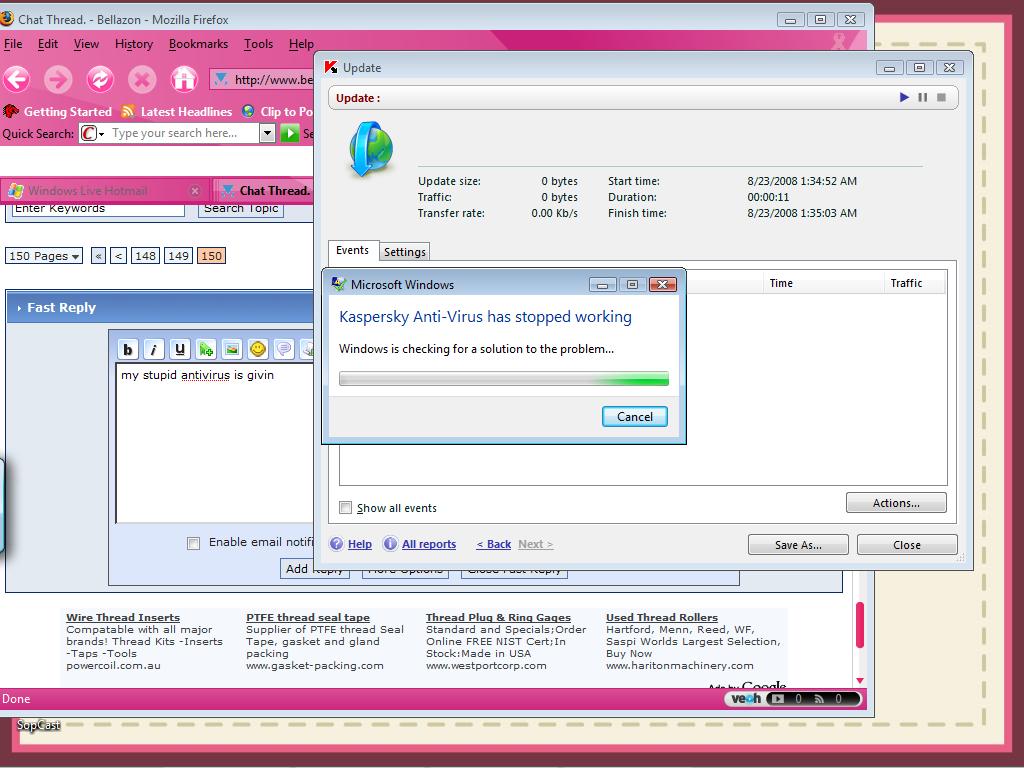Click the < Back link in Update window
Viewport: 1024px width, 768px height.
[494, 544]
